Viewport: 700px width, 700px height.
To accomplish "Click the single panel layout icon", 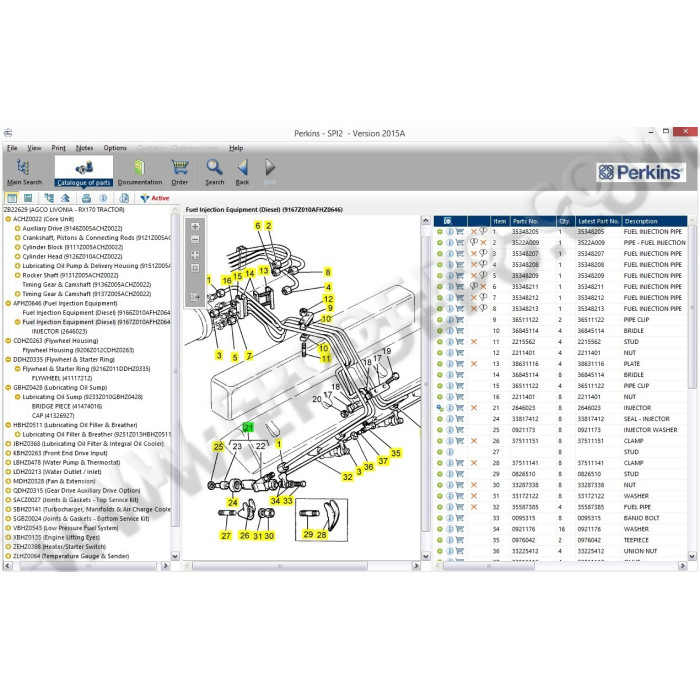I will tap(28, 198).
